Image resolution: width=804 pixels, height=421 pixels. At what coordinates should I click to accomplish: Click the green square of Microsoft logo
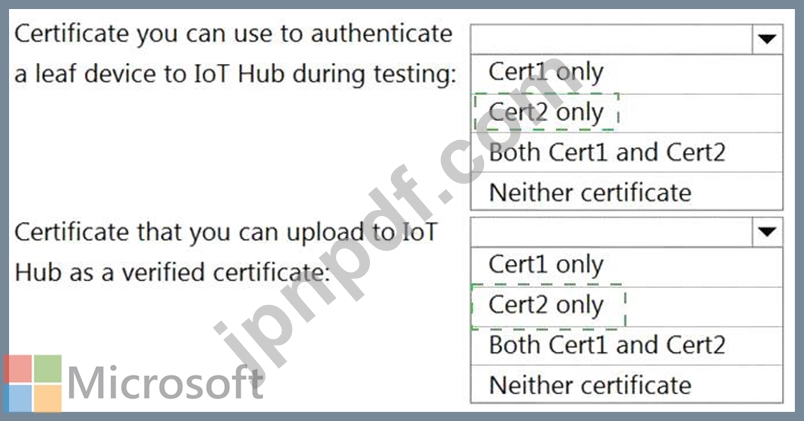point(48,369)
